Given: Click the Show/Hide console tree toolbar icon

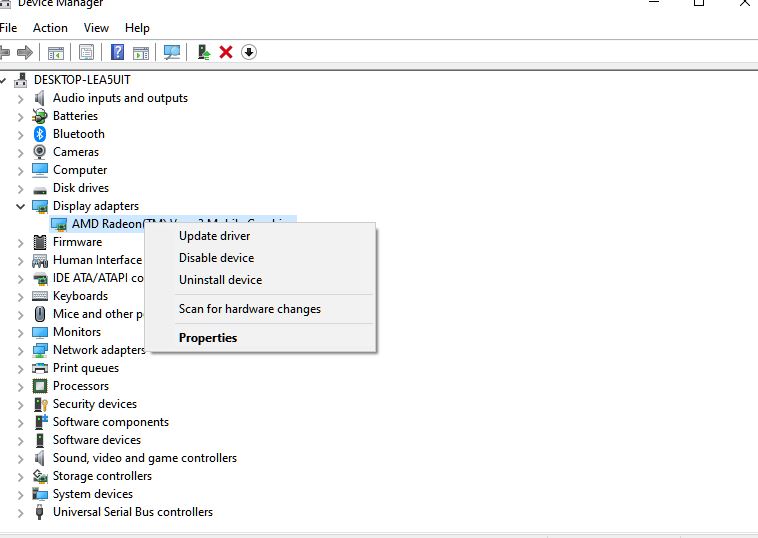Looking at the screenshot, I should pos(56,52).
